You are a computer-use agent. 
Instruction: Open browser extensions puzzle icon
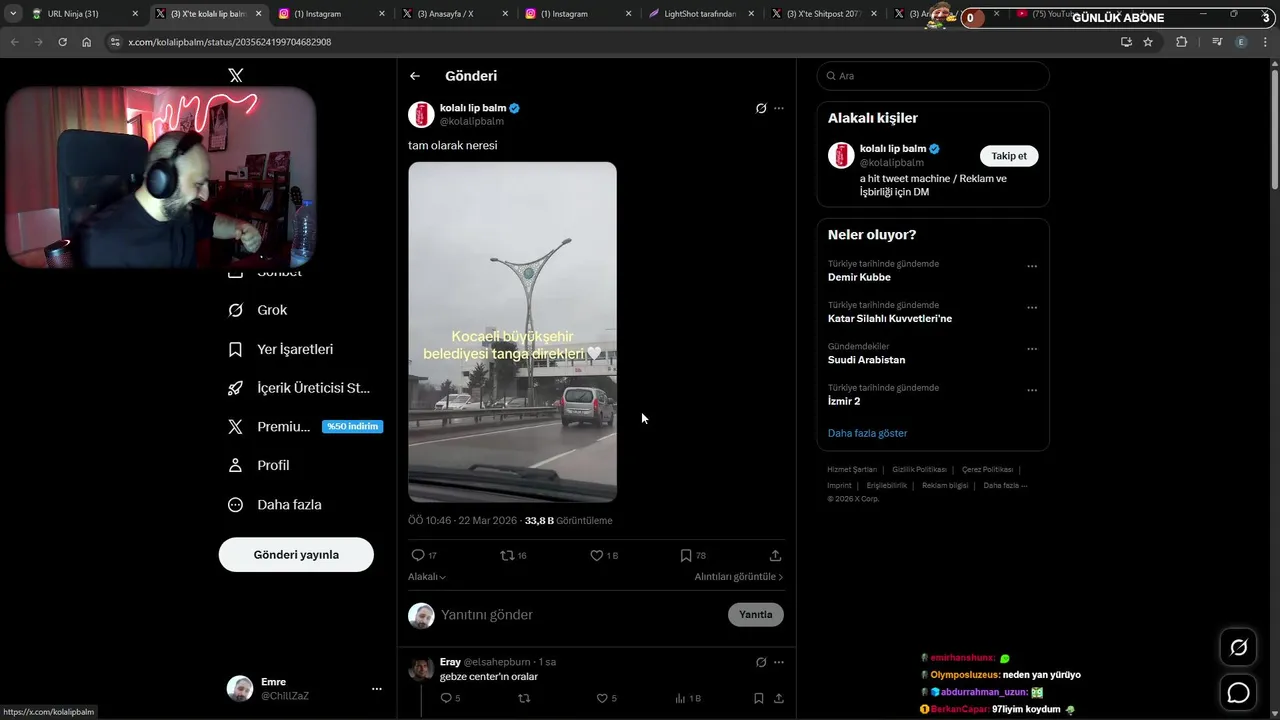[1182, 42]
